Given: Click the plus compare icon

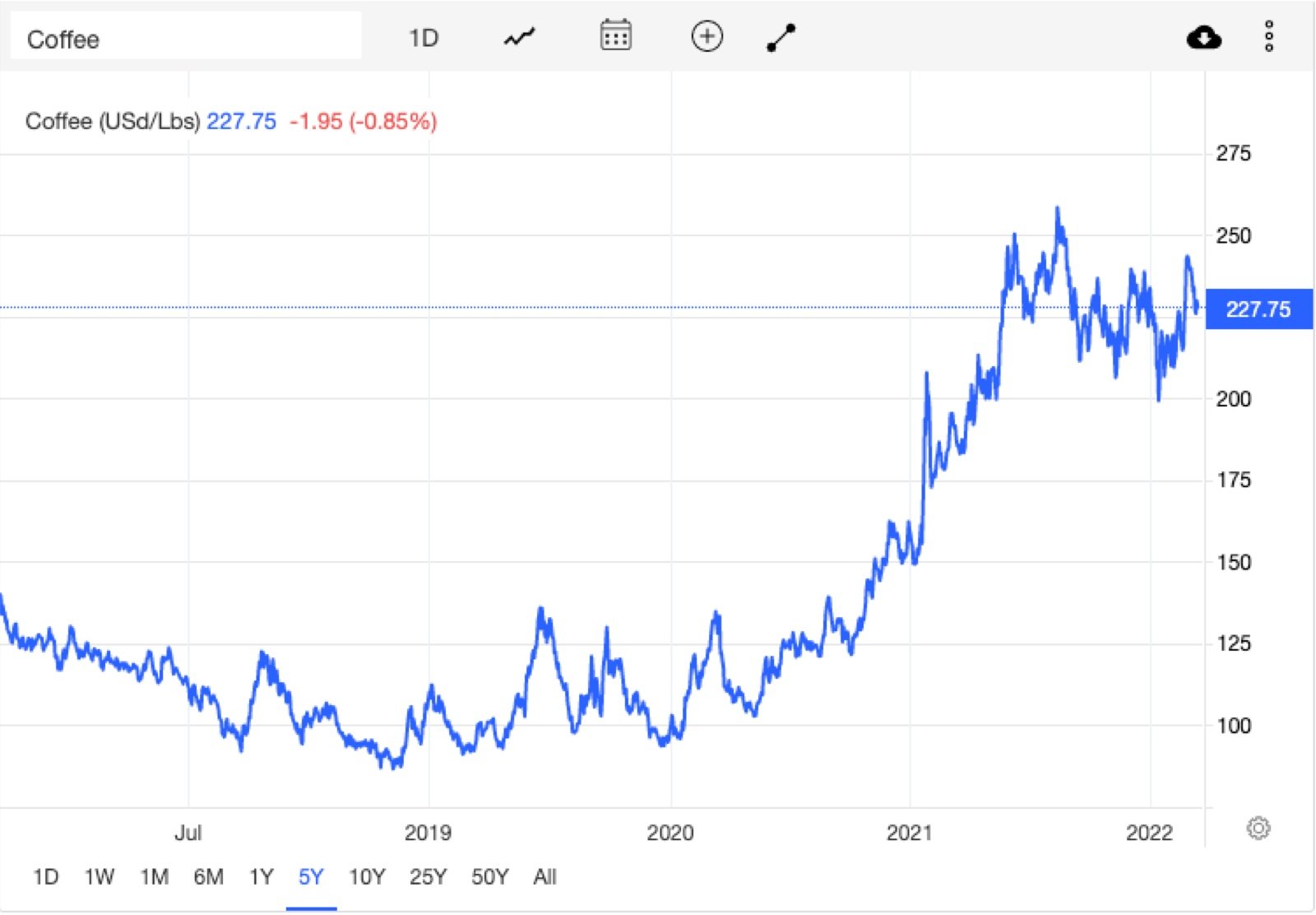Looking at the screenshot, I should 707,36.
